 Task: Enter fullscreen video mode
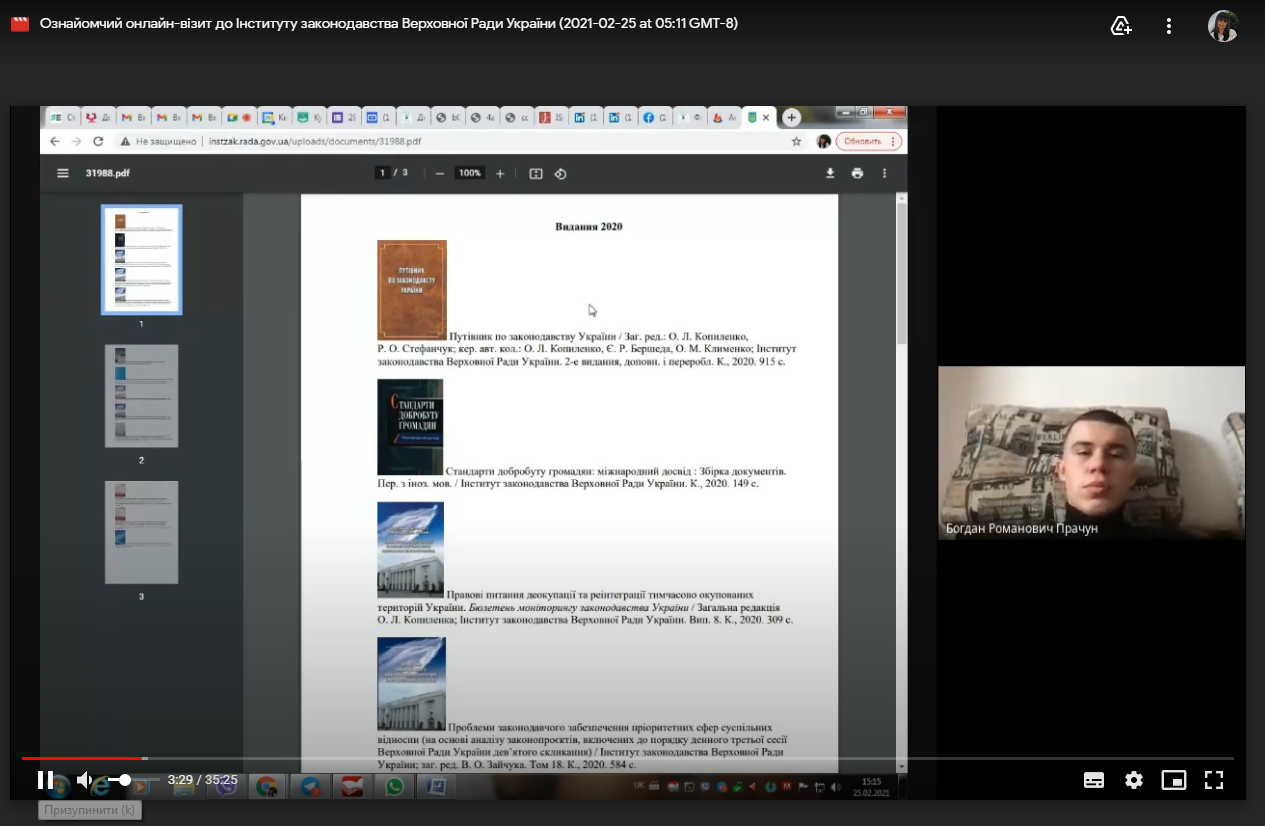point(1214,780)
